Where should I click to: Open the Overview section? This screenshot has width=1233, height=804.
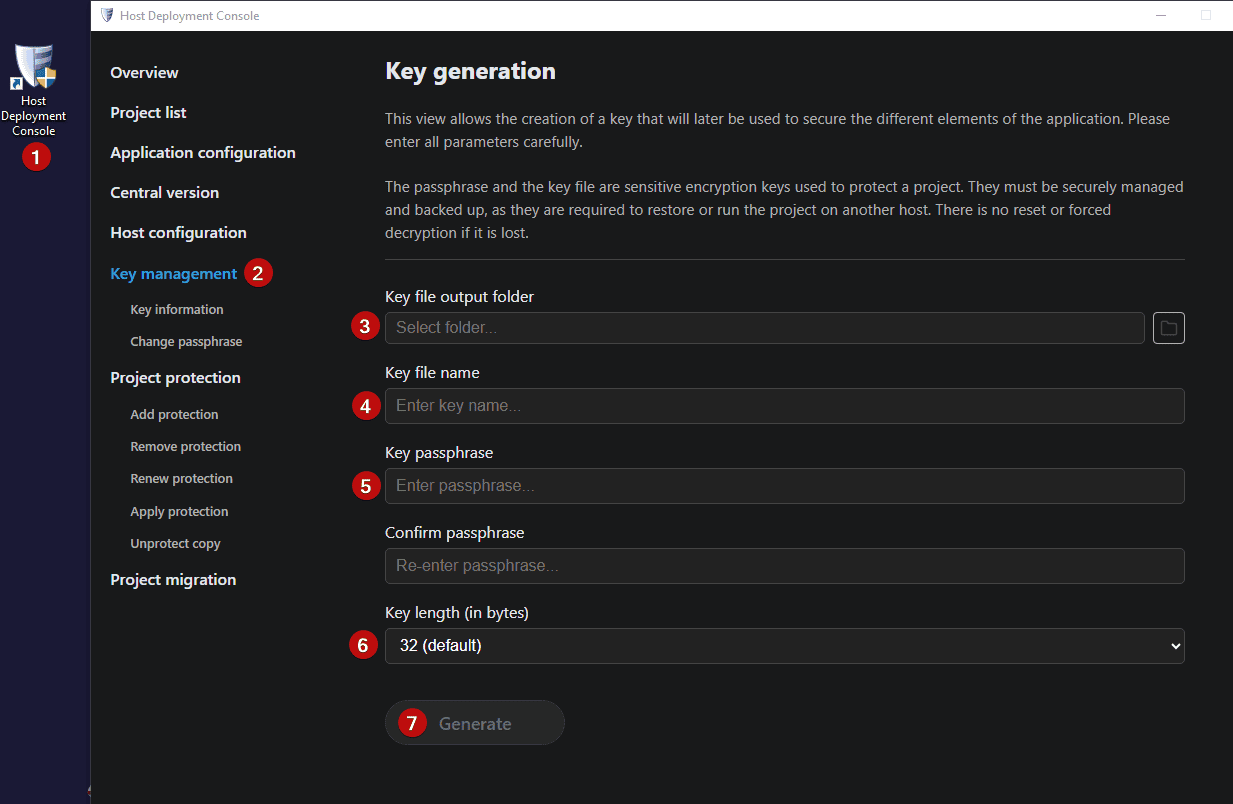coord(144,72)
